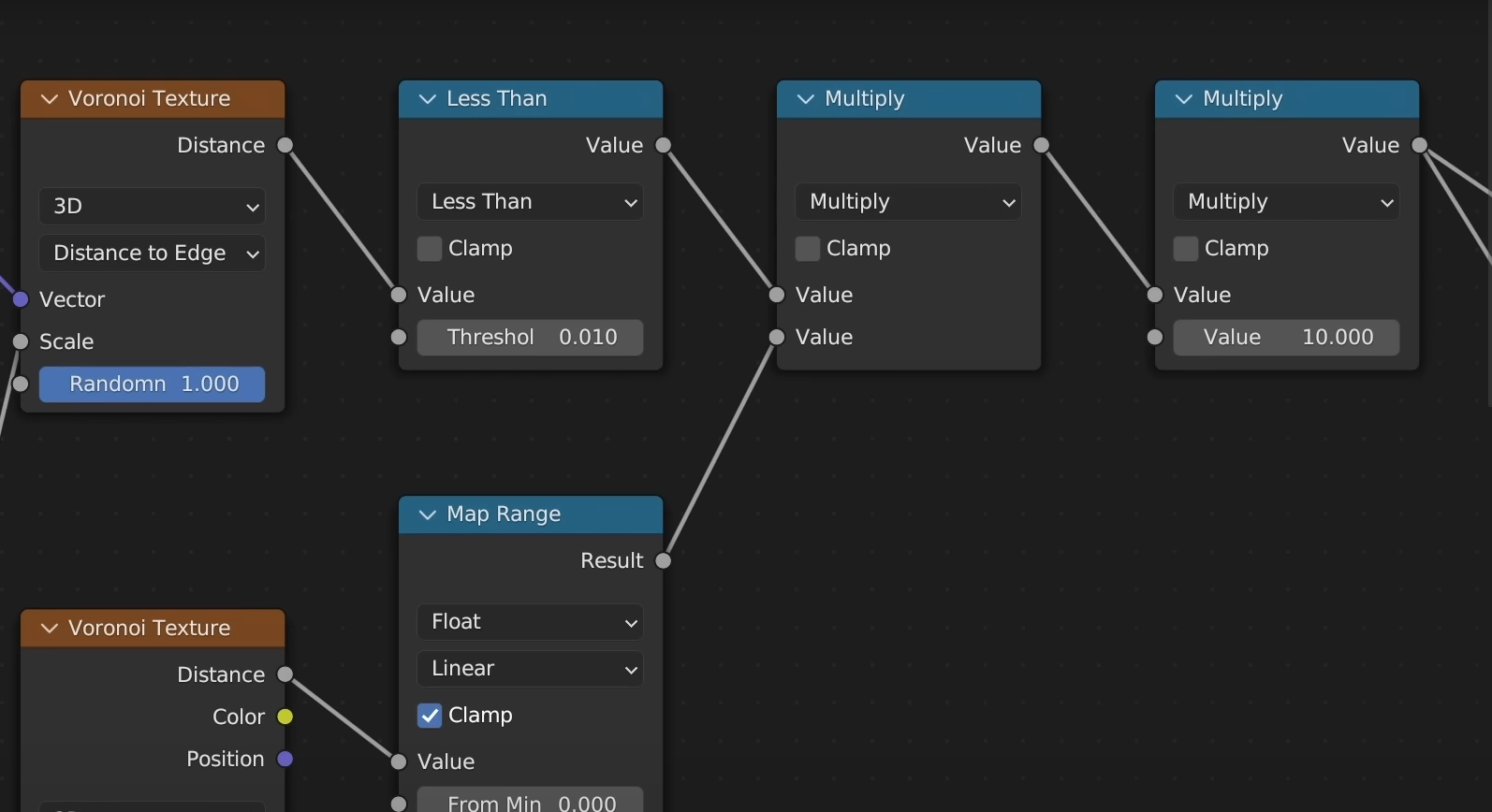
Task: Click the Threshold input socket on Less Than
Action: pyautogui.click(x=399, y=337)
